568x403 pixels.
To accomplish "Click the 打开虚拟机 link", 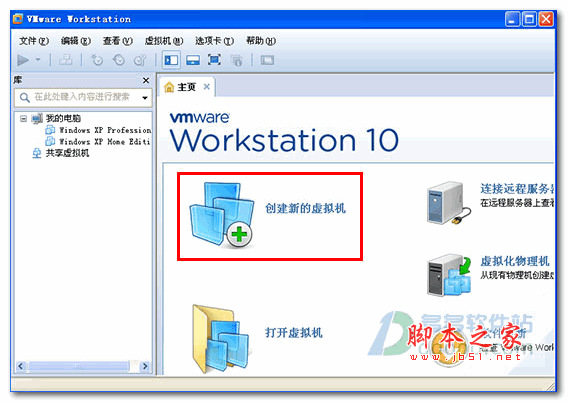I will pyautogui.click(x=294, y=332).
